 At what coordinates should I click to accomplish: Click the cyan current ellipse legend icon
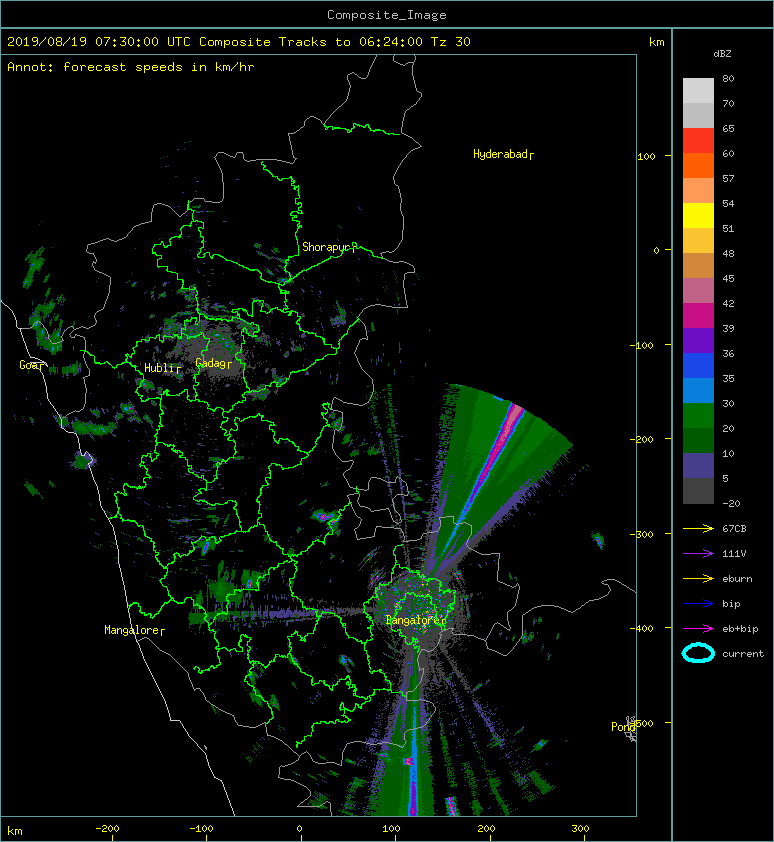tap(698, 653)
